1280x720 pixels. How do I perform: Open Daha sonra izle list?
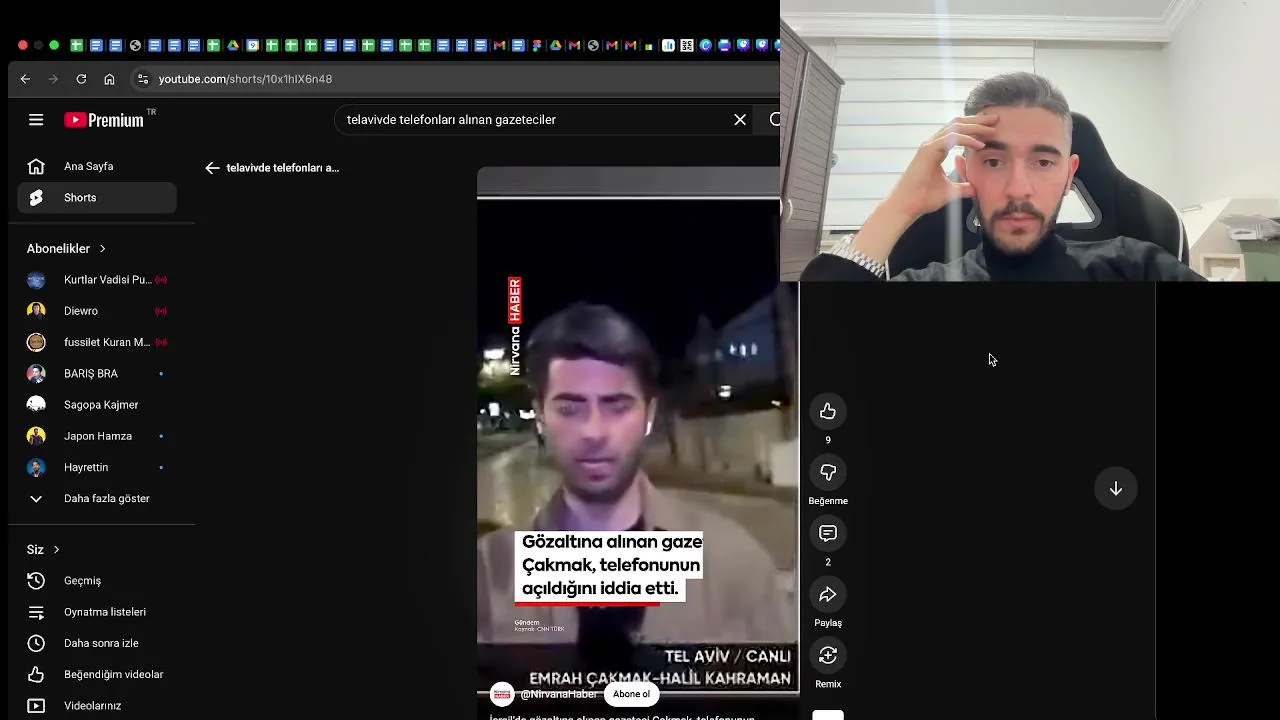tap(97, 643)
